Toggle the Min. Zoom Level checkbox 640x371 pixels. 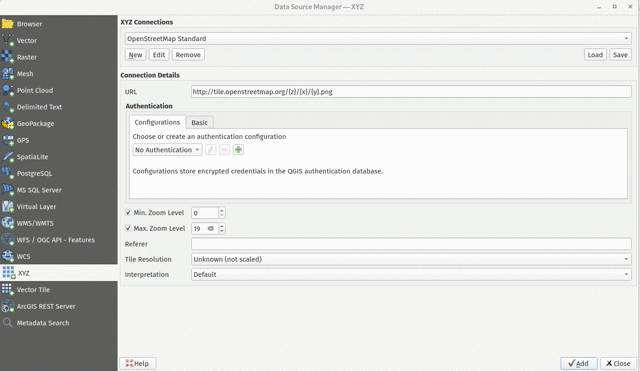128,212
